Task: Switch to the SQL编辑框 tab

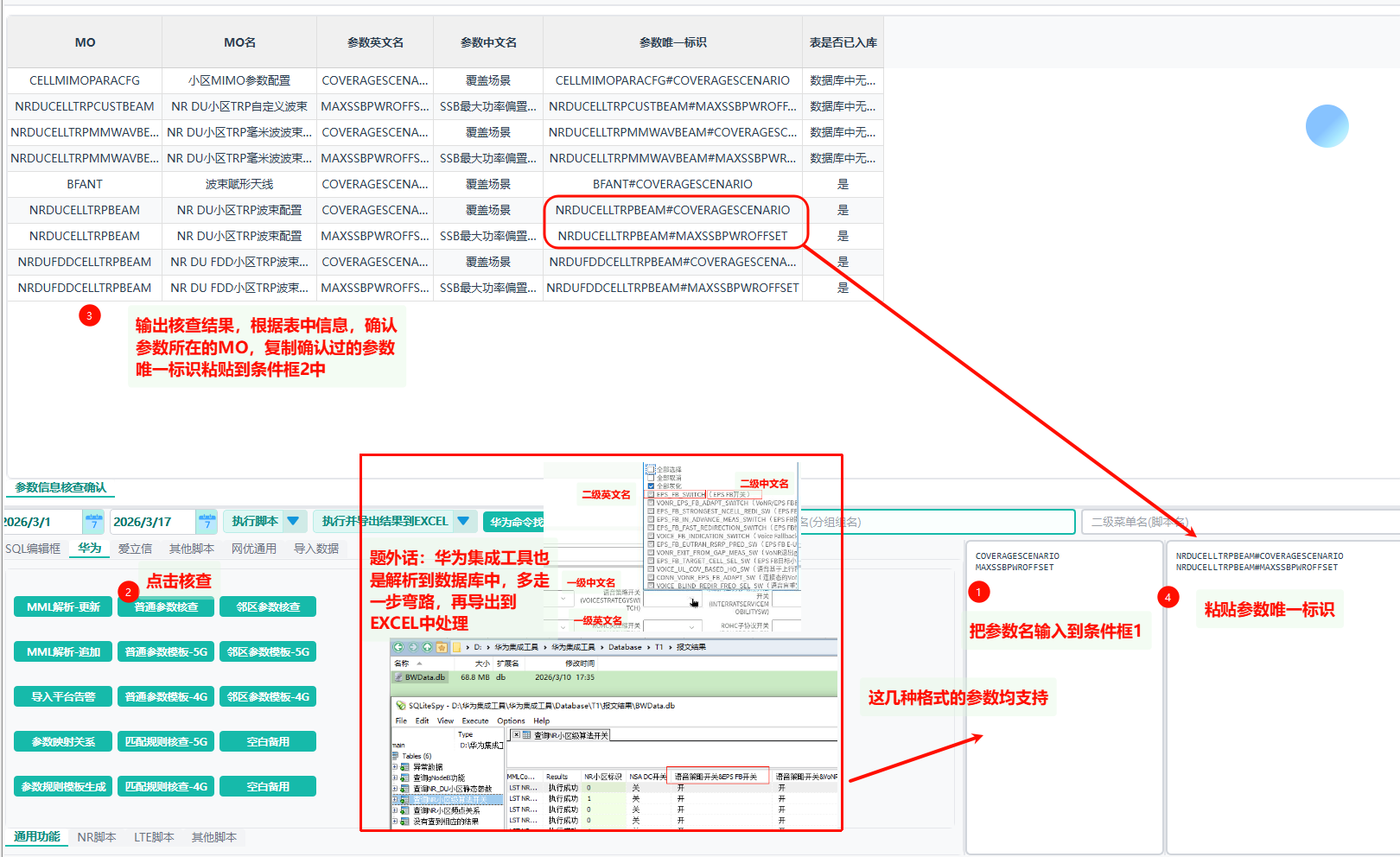Action: (33, 549)
